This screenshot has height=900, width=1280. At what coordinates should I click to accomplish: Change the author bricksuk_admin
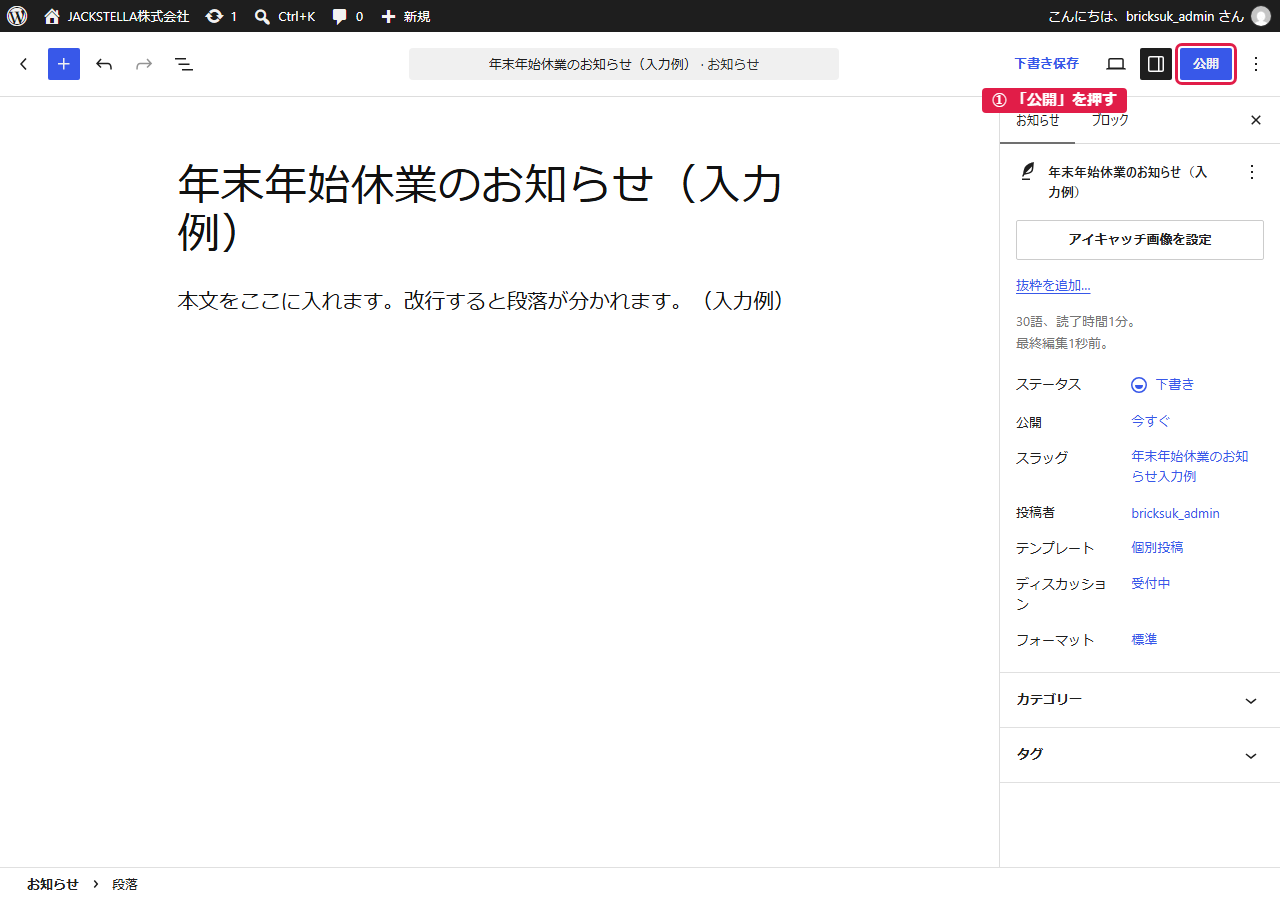[1176, 514]
